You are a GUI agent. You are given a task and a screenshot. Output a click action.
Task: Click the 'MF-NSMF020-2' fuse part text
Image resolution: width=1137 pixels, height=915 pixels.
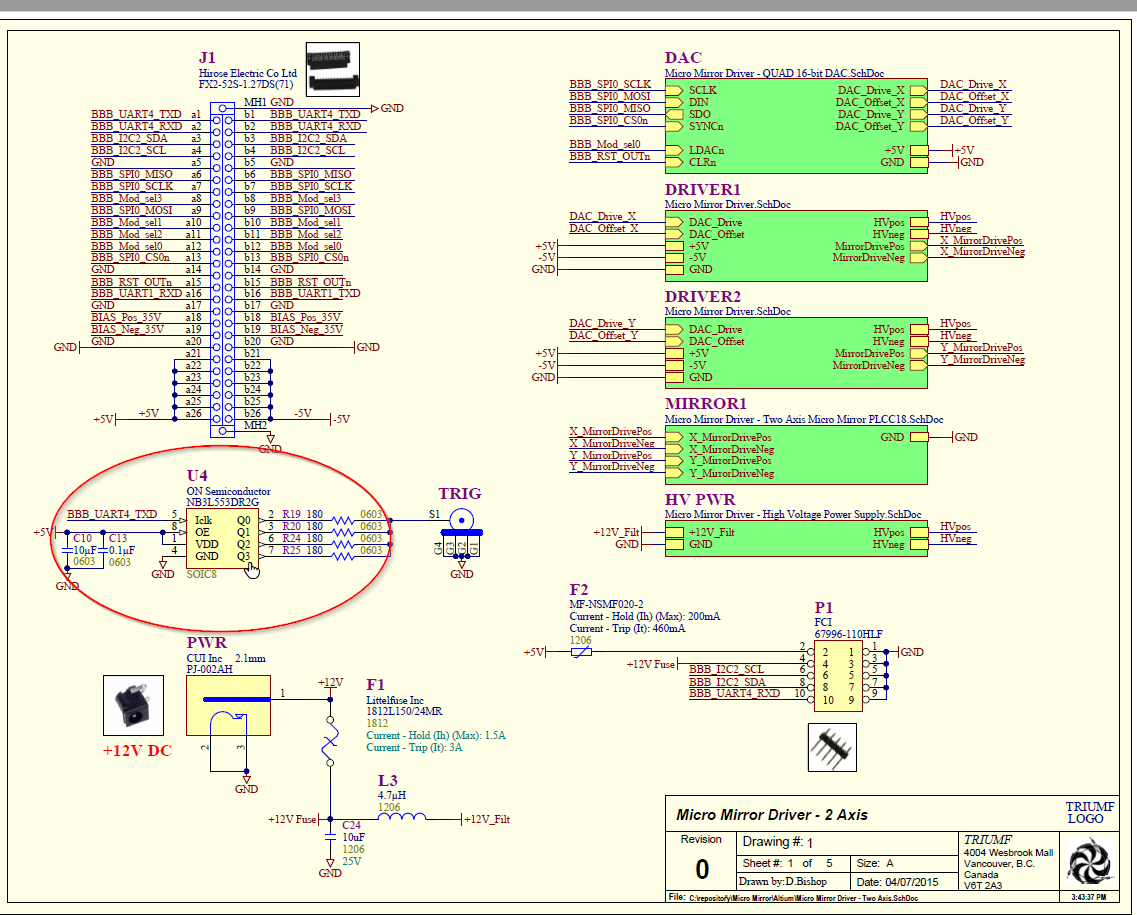[606, 604]
